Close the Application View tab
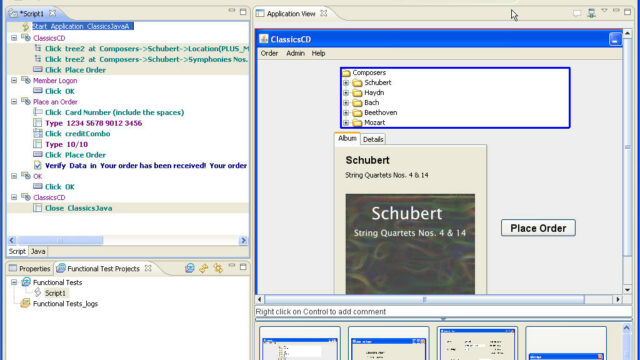The height and width of the screenshot is (360, 640). coord(324,13)
